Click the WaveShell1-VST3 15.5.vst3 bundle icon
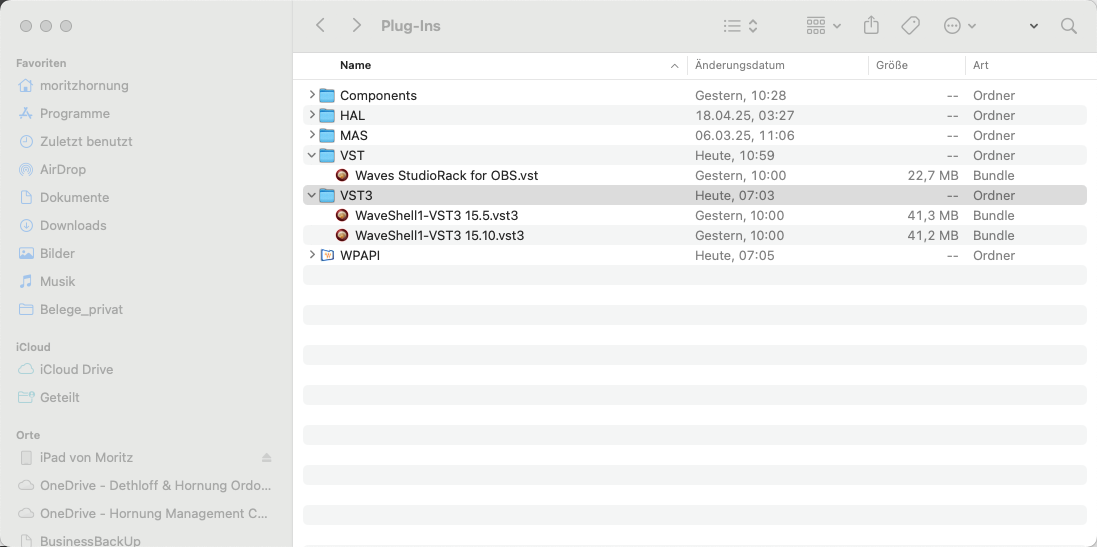This screenshot has height=547, width=1097. [x=342, y=215]
